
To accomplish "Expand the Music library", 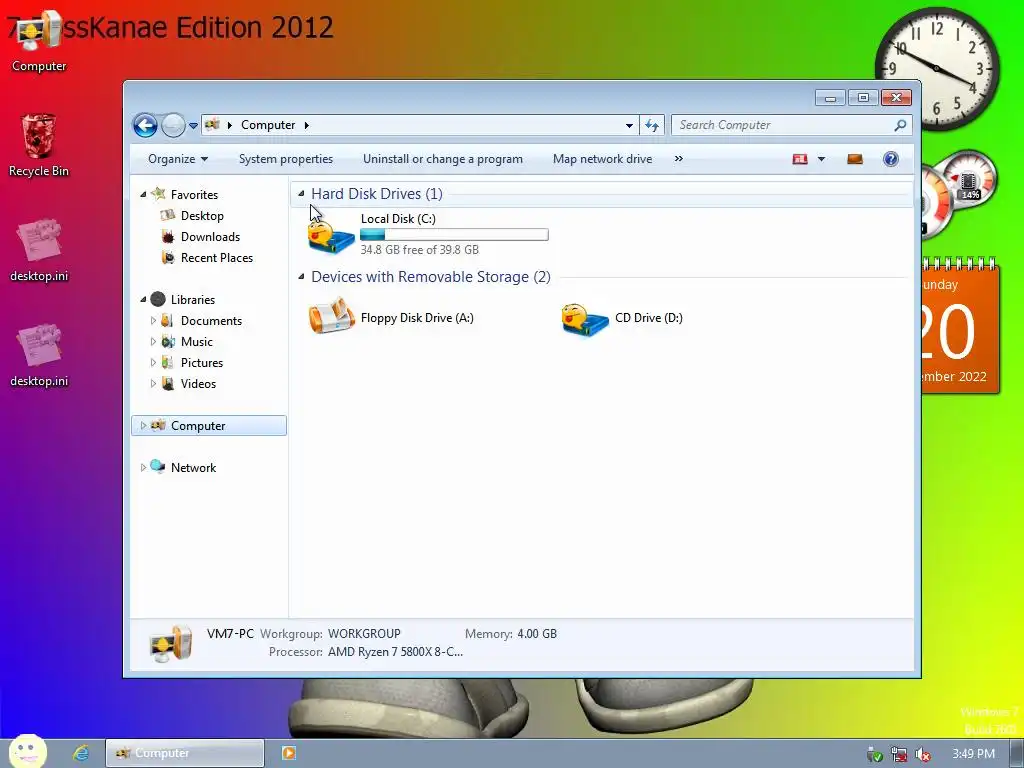I will [x=153, y=341].
